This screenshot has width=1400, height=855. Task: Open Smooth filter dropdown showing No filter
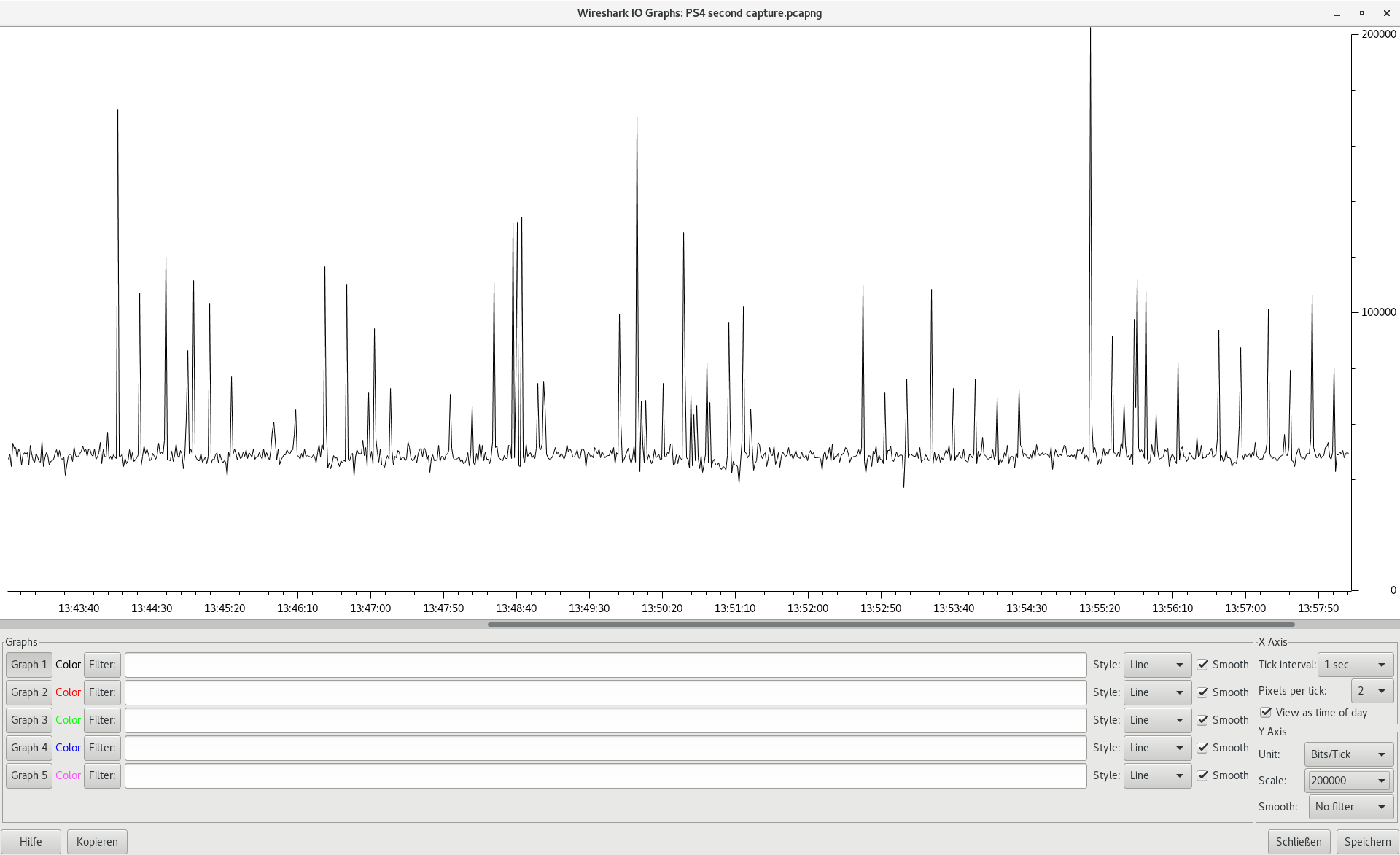pos(1350,807)
